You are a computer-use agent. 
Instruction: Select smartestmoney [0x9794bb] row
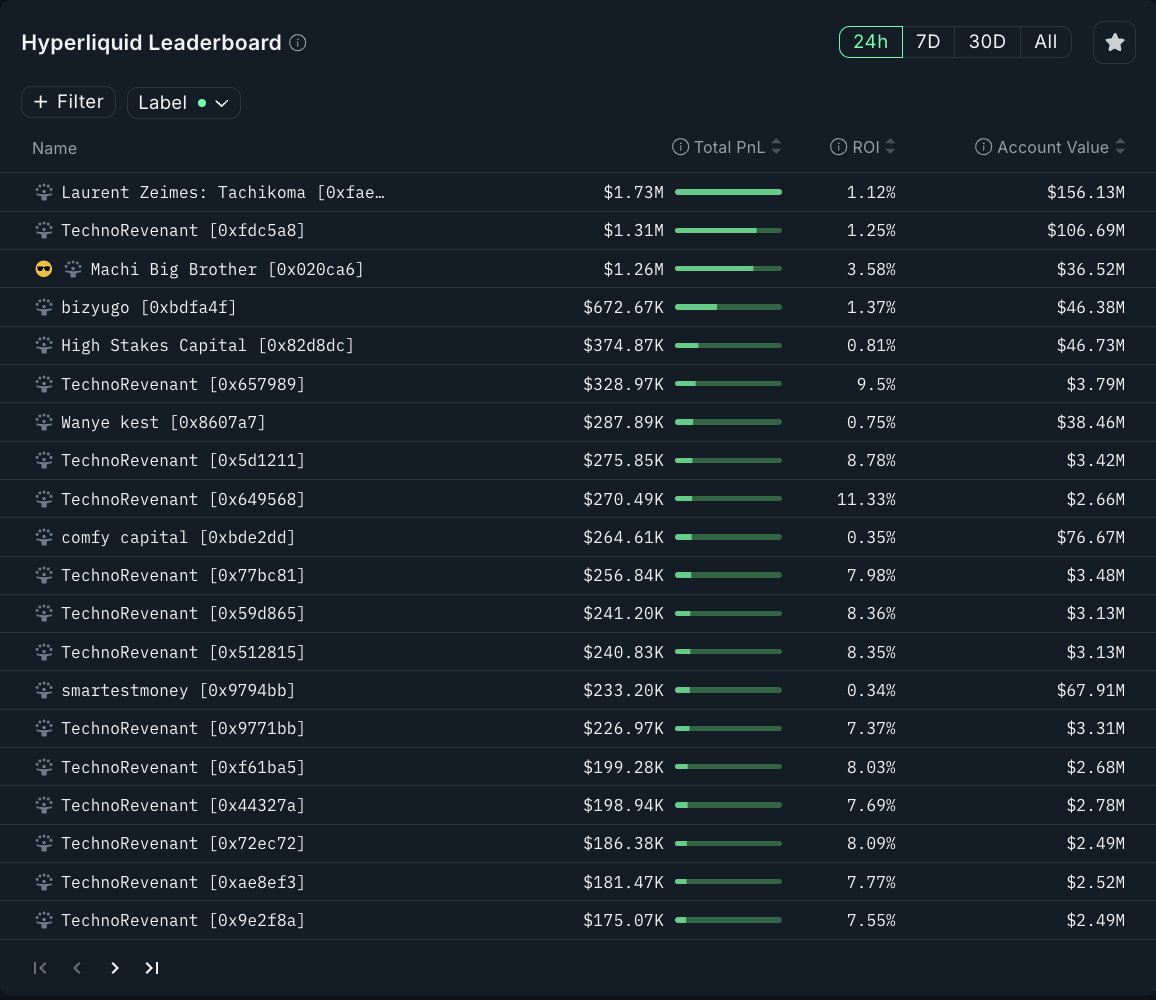[578, 690]
